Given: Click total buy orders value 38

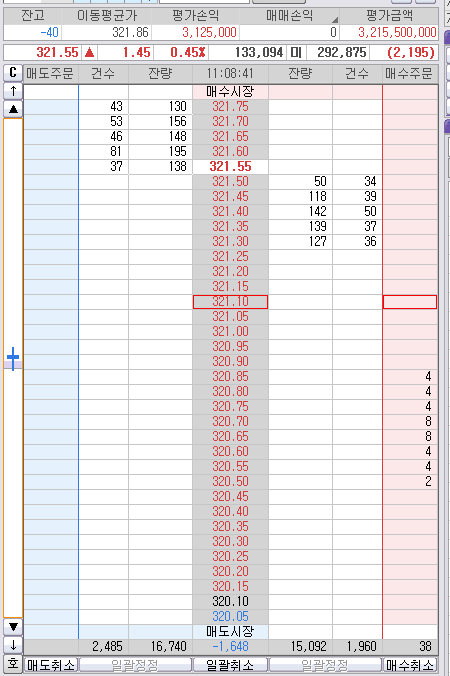Looking at the screenshot, I should point(410,647).
